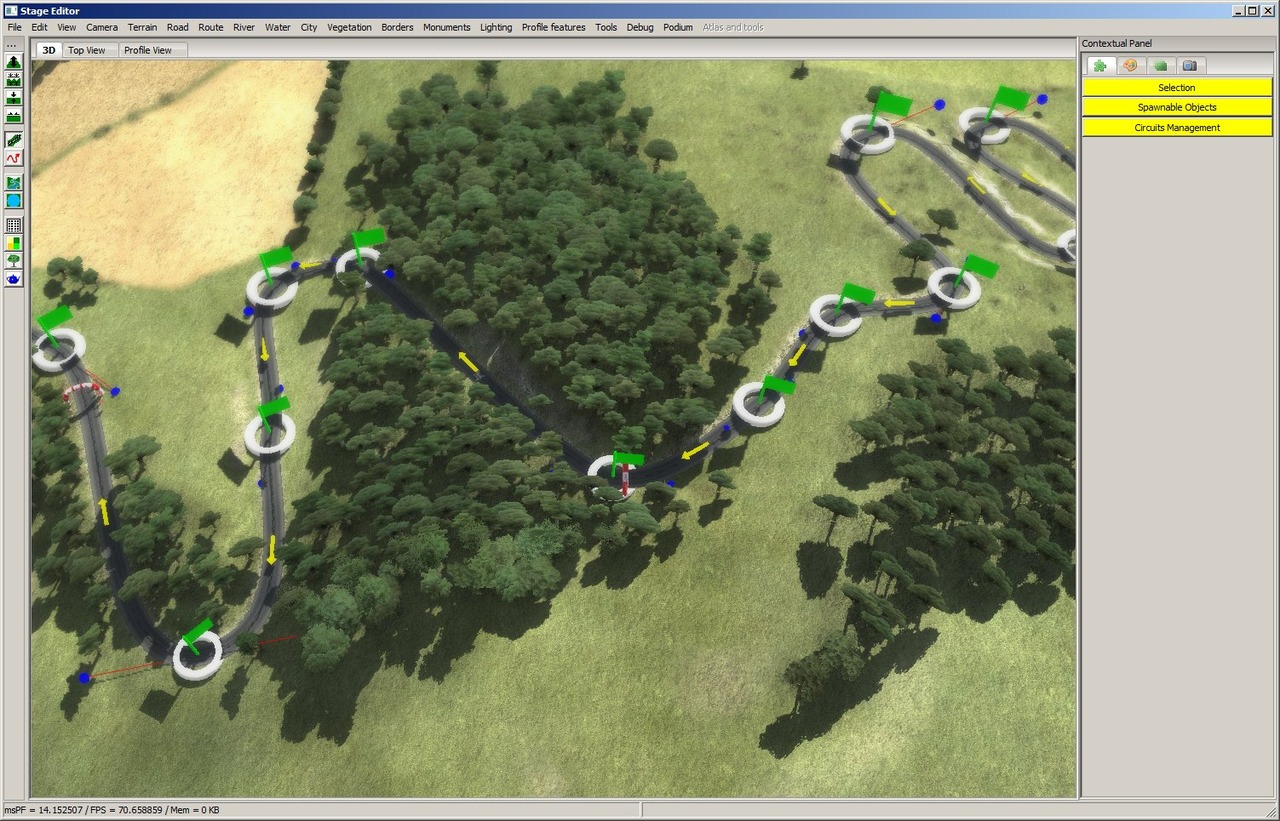Switch to the camera panel tab
1280x821 pixels.
1189,66
